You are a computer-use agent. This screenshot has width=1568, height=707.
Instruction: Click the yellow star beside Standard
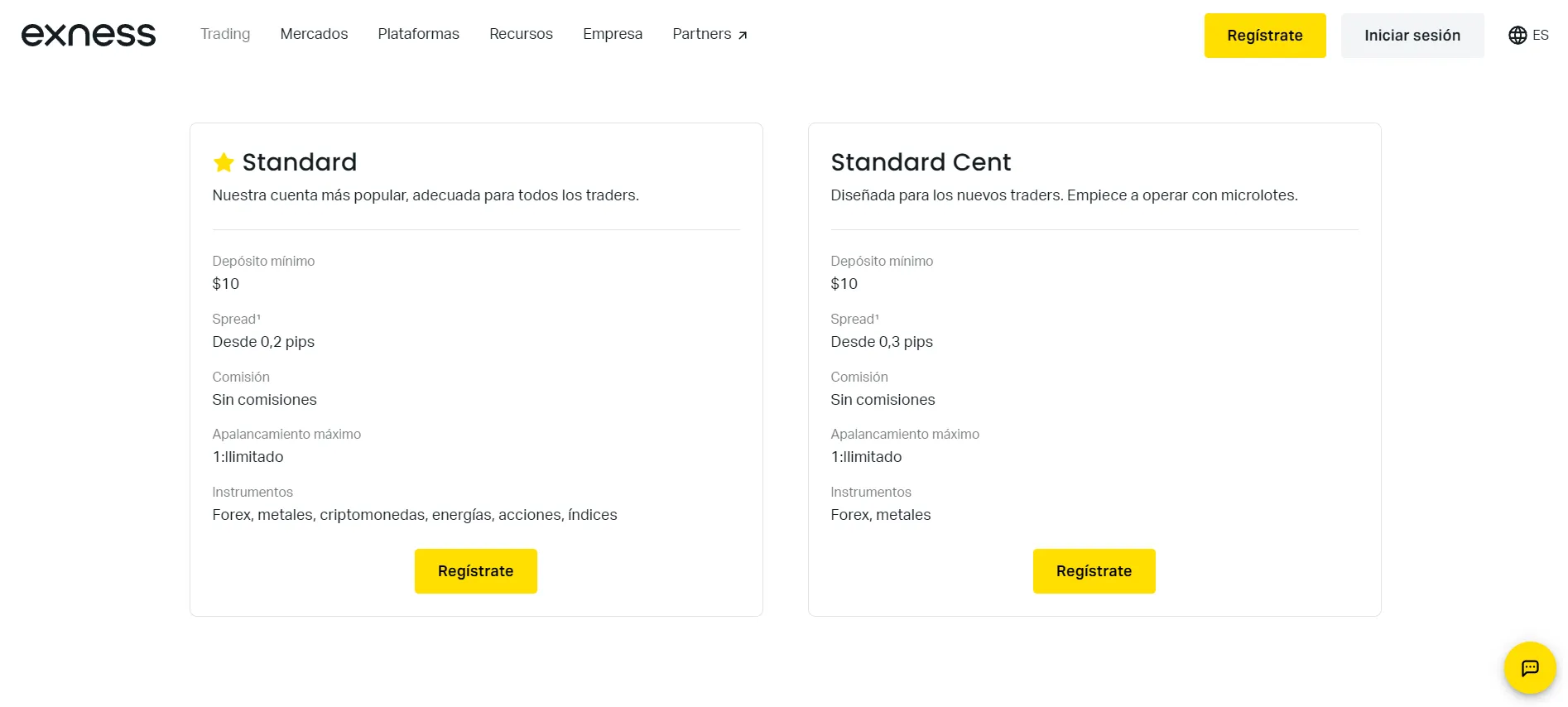224,162
